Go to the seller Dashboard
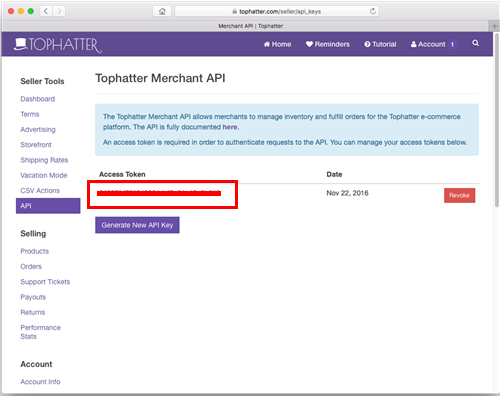The height and width of the screenshot is (396, 500). click(38, 99)
